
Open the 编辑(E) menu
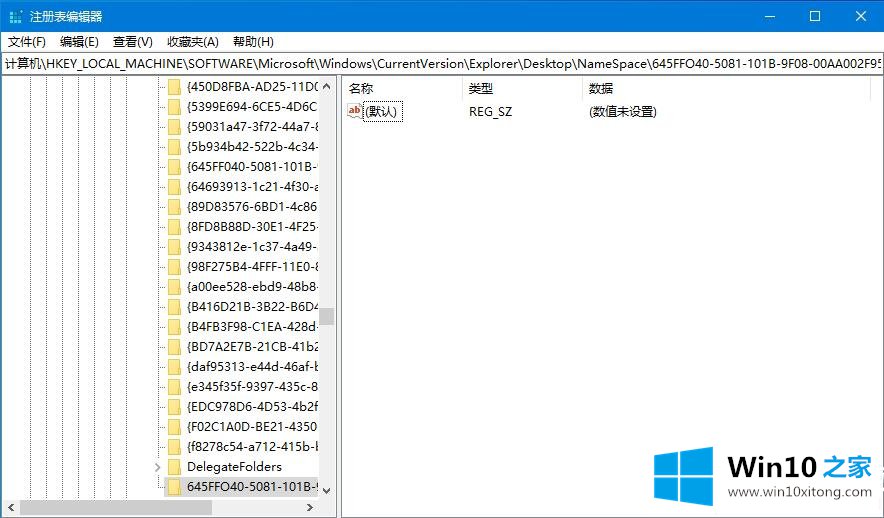coord(79,42)
